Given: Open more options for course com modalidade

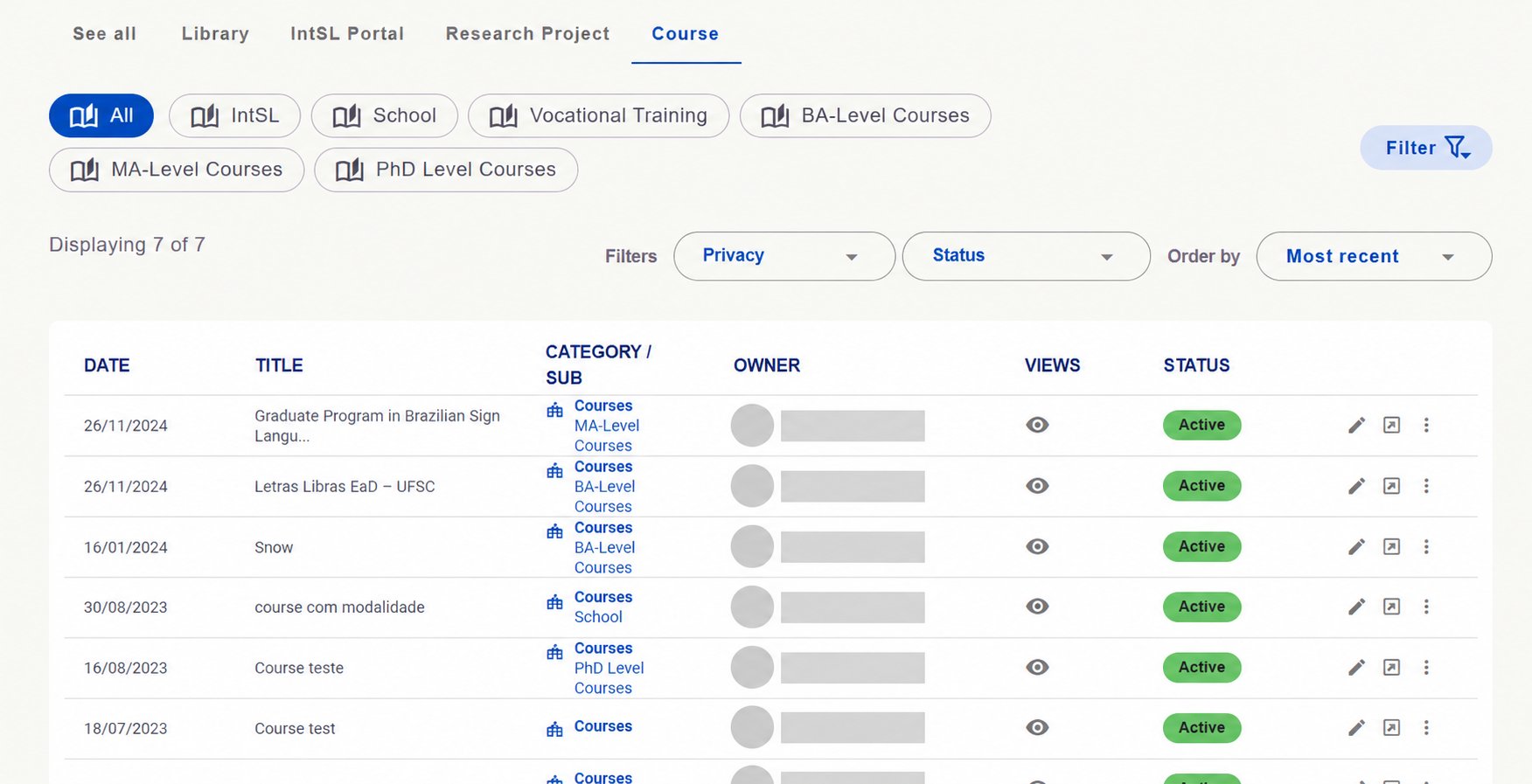Looking at the screenshot, I should click(1426, 607).
